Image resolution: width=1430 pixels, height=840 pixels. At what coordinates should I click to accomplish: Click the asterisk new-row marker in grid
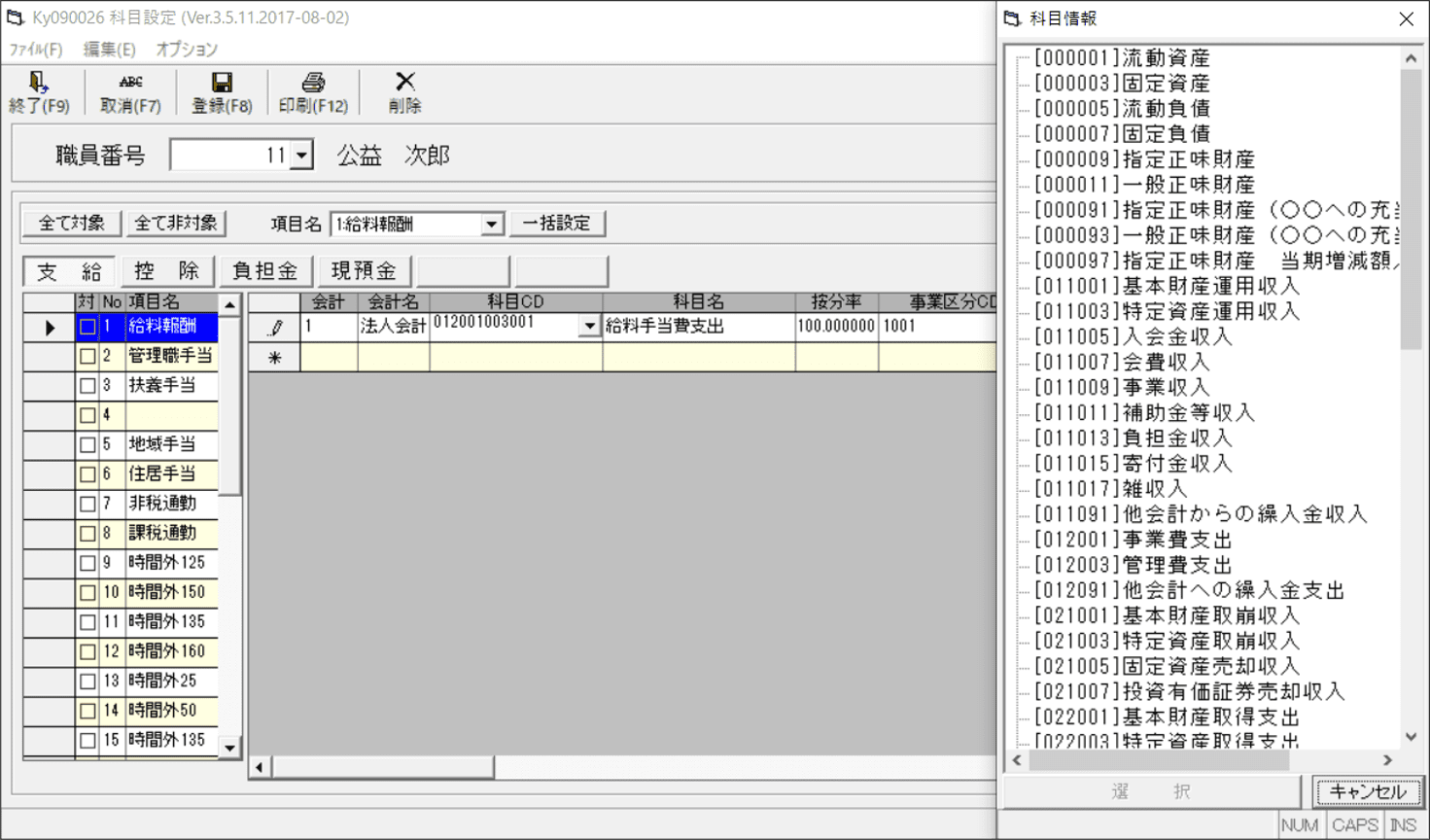pyautogui.click(x=275, y=358)
